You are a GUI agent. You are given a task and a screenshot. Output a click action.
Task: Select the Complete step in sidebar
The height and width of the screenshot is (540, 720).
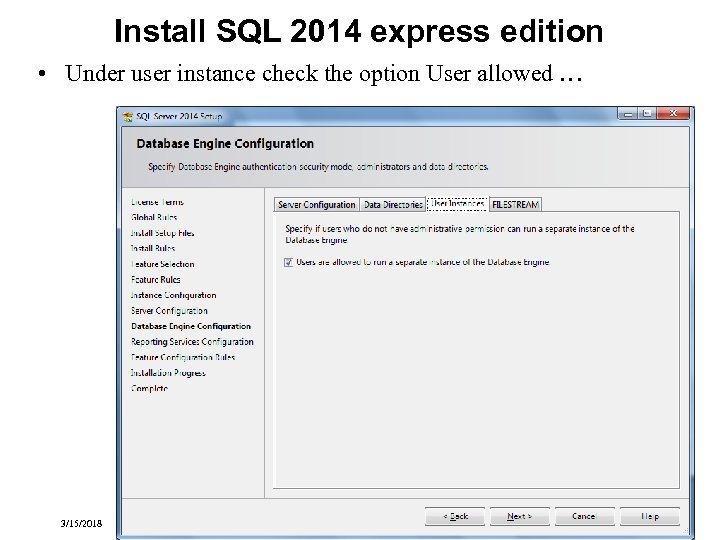coord(149,388)
